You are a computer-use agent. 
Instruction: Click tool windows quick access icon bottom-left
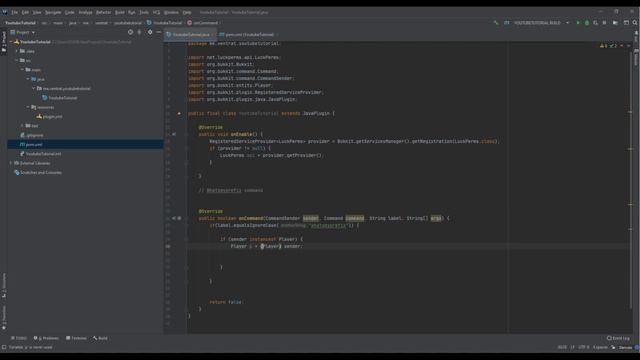click(4, 347)
